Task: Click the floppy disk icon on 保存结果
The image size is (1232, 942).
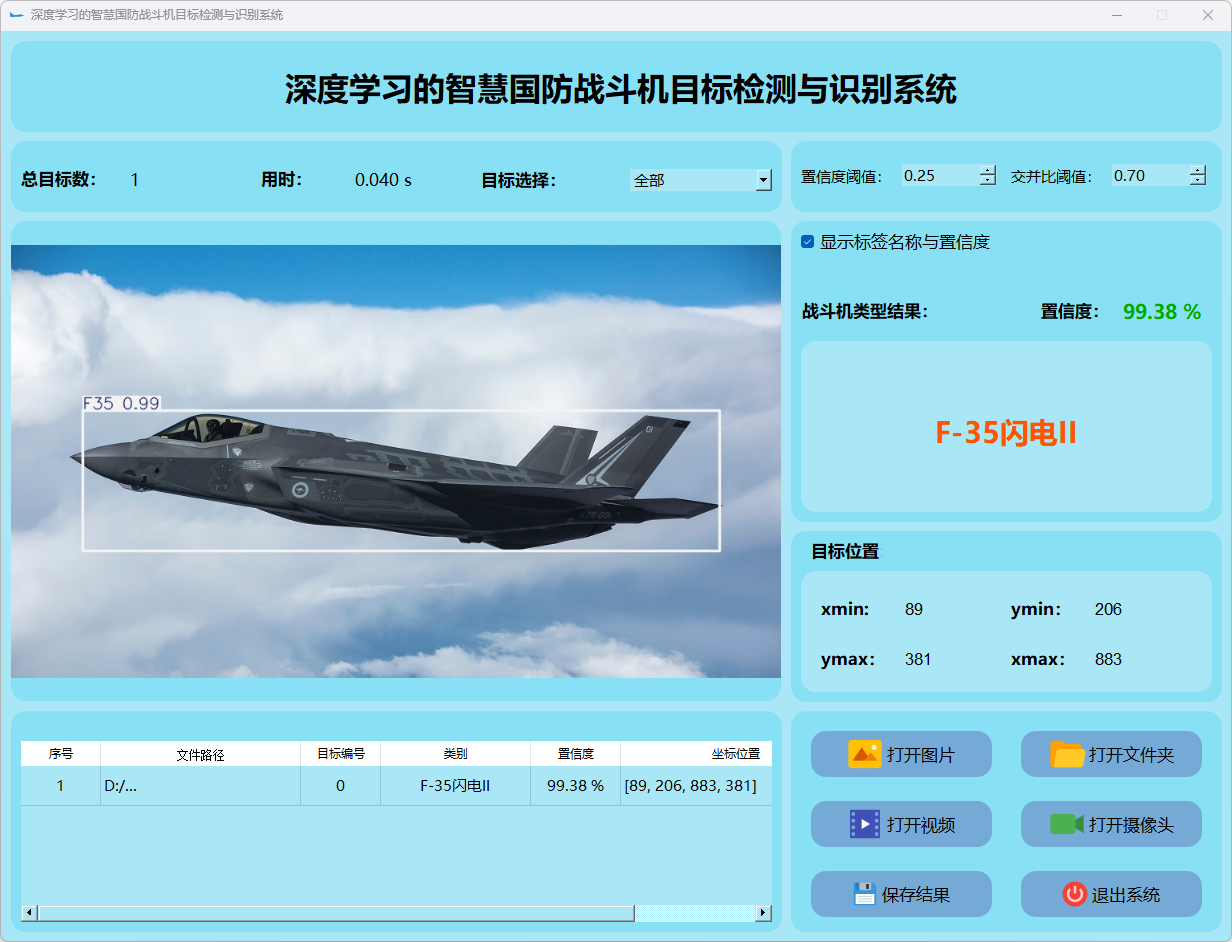Action: tap(864, 894)
